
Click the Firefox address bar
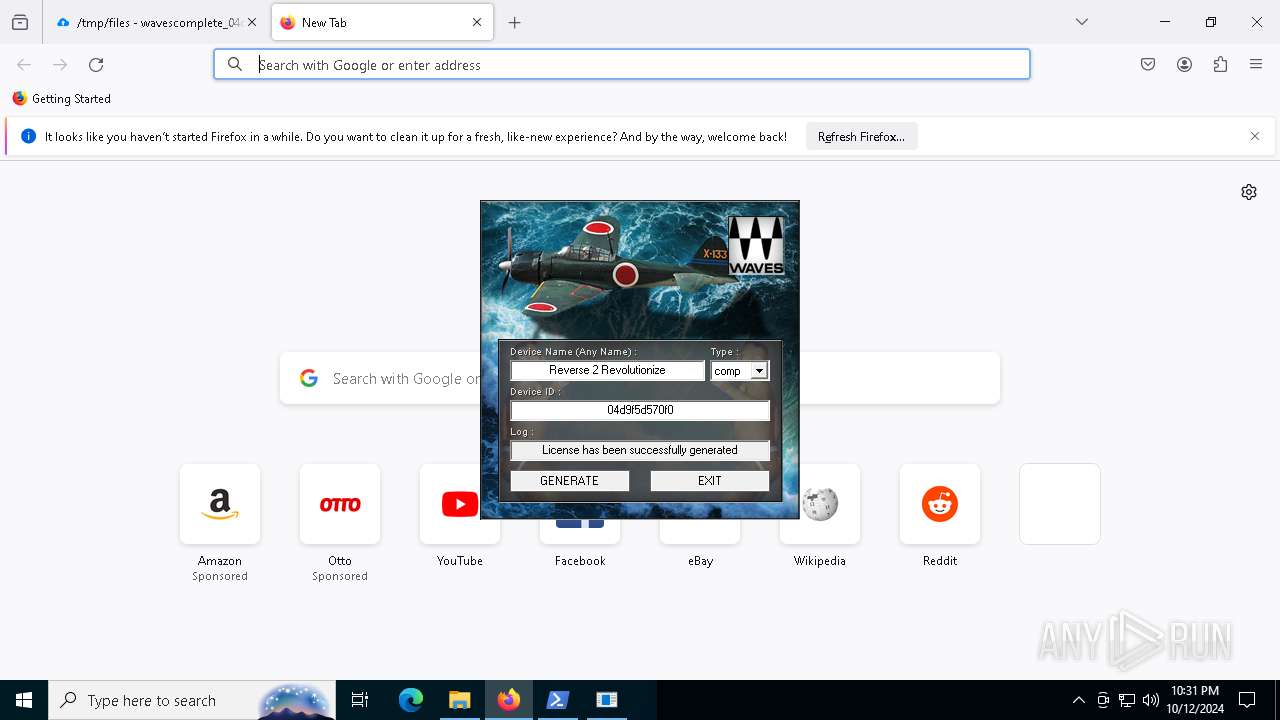click(622, 65)
